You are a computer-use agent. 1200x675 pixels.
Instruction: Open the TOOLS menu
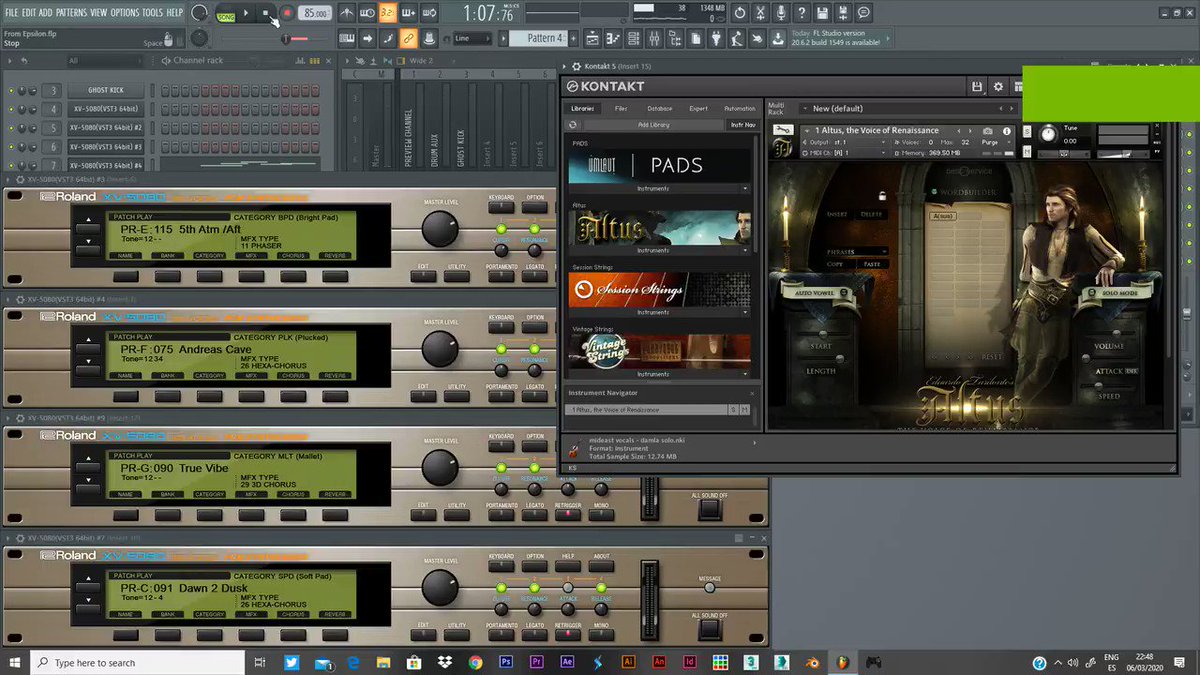(x=152, y=12)
